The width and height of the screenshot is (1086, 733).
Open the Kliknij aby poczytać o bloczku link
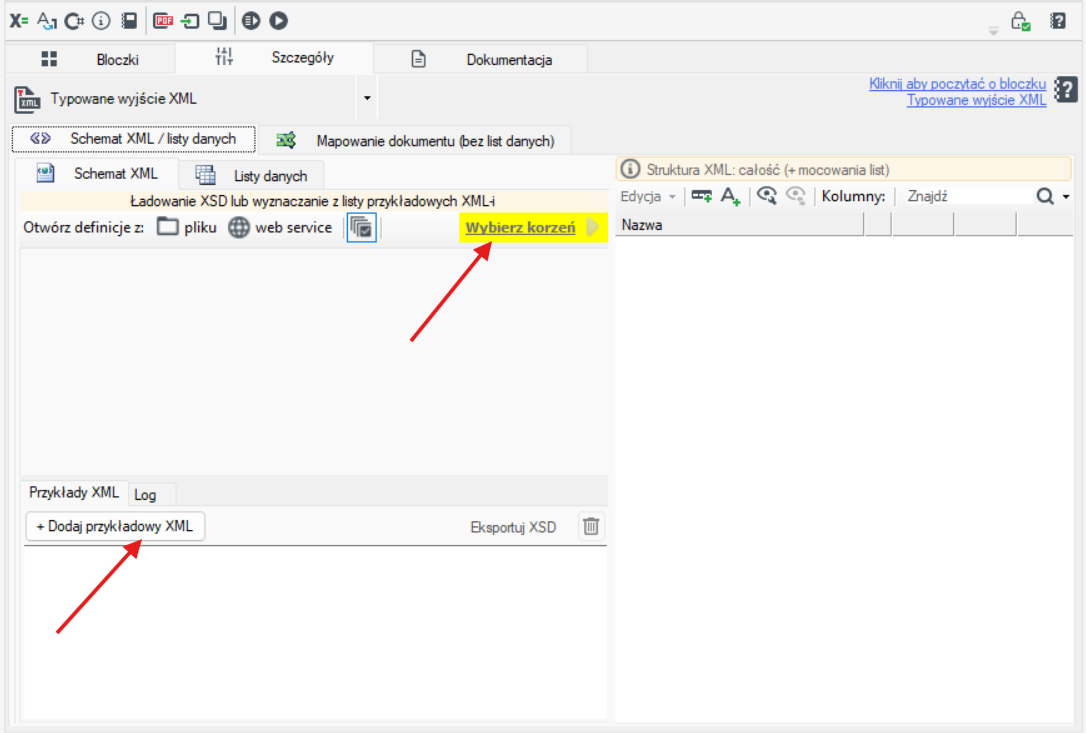957,83
